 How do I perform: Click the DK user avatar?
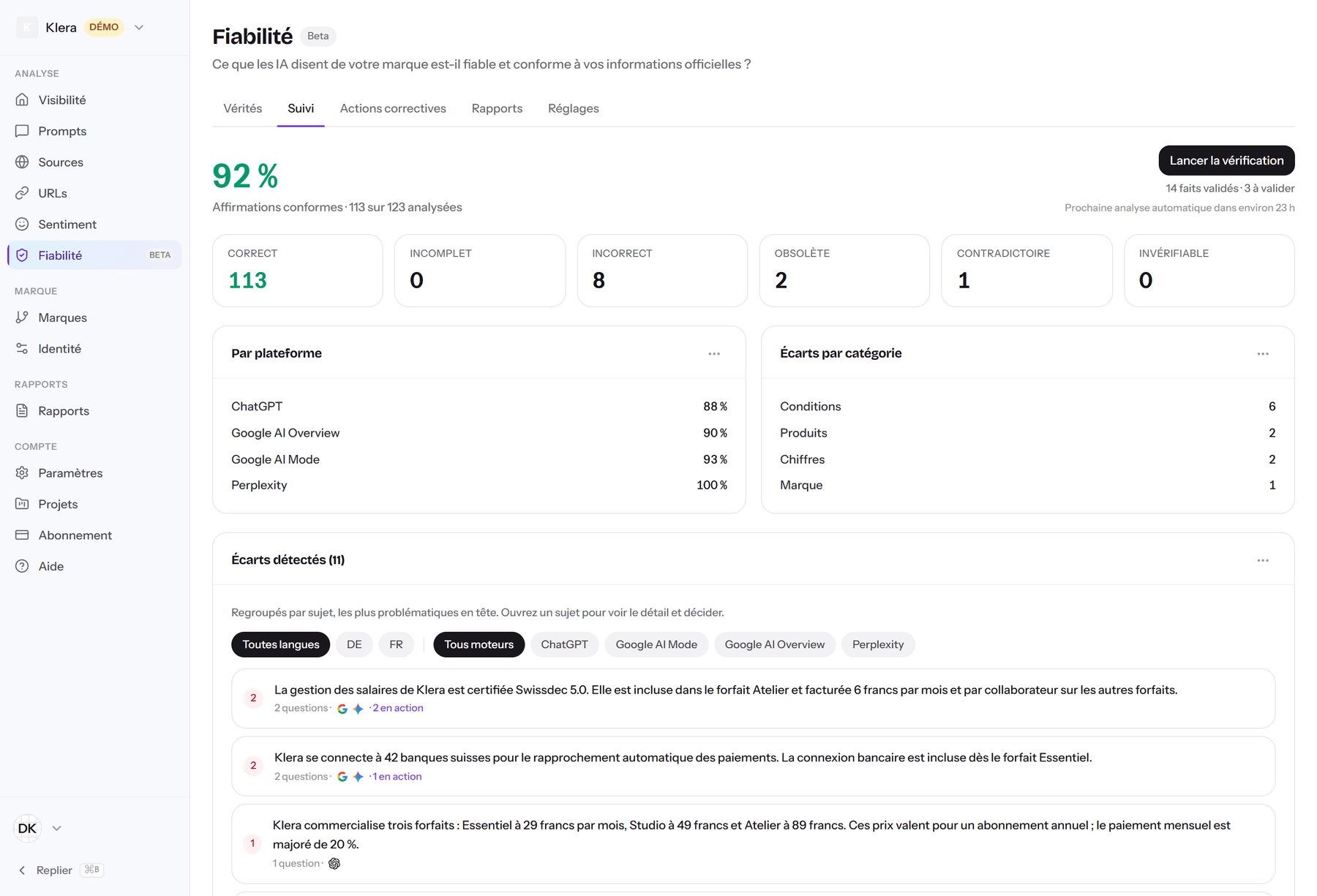coord(27,828)
